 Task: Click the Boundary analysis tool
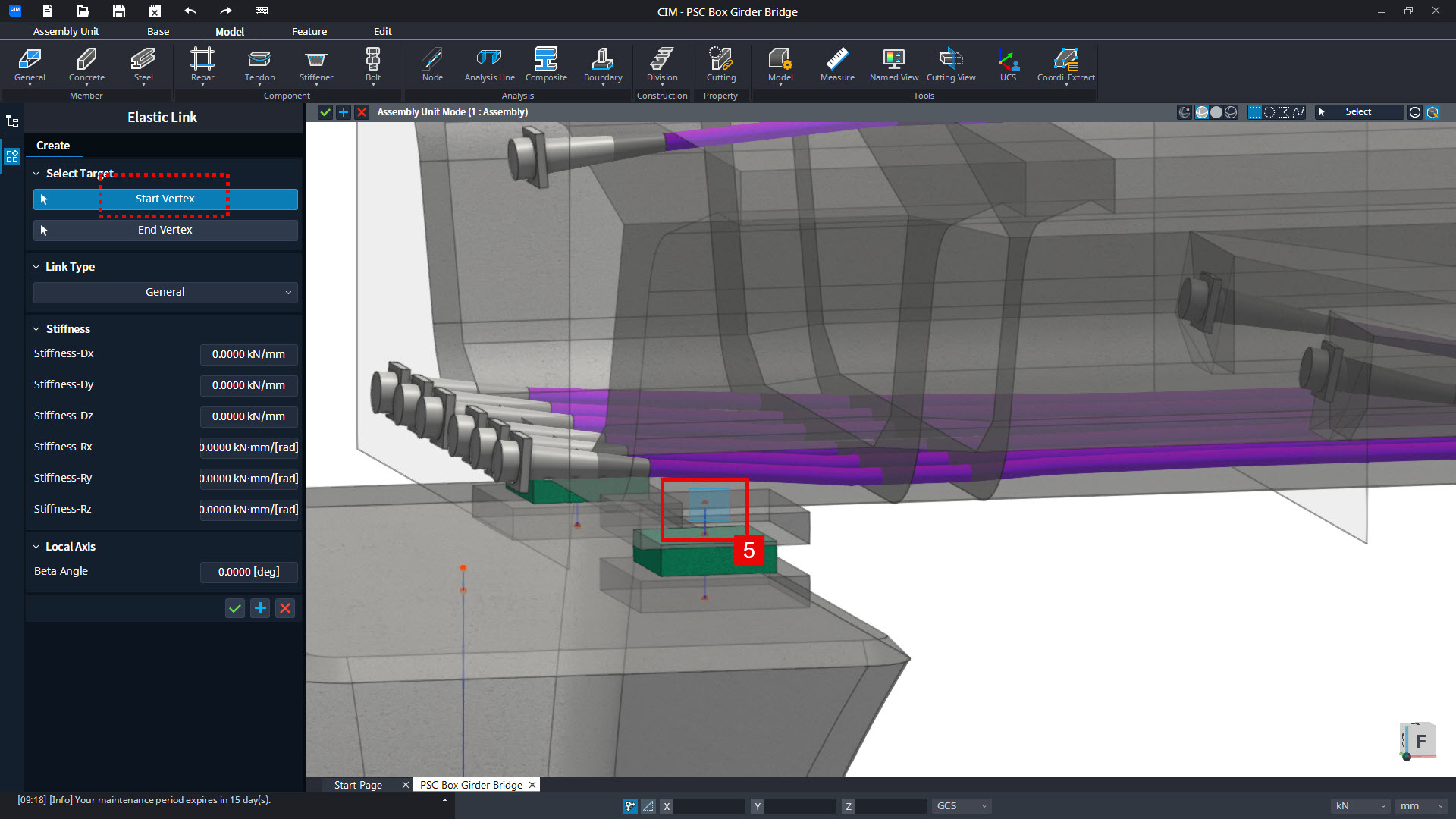(603, 65)
